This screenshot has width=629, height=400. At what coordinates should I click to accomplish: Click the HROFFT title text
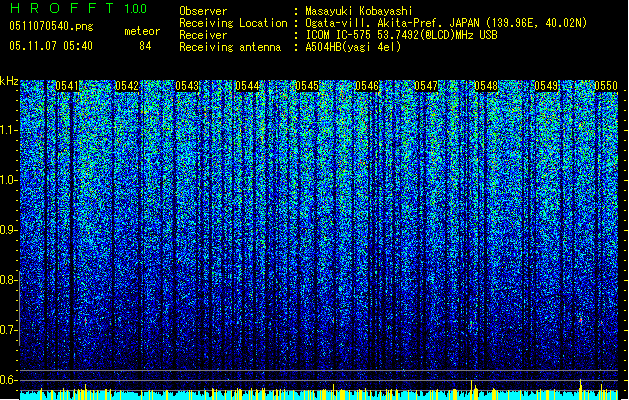(62, 8)
